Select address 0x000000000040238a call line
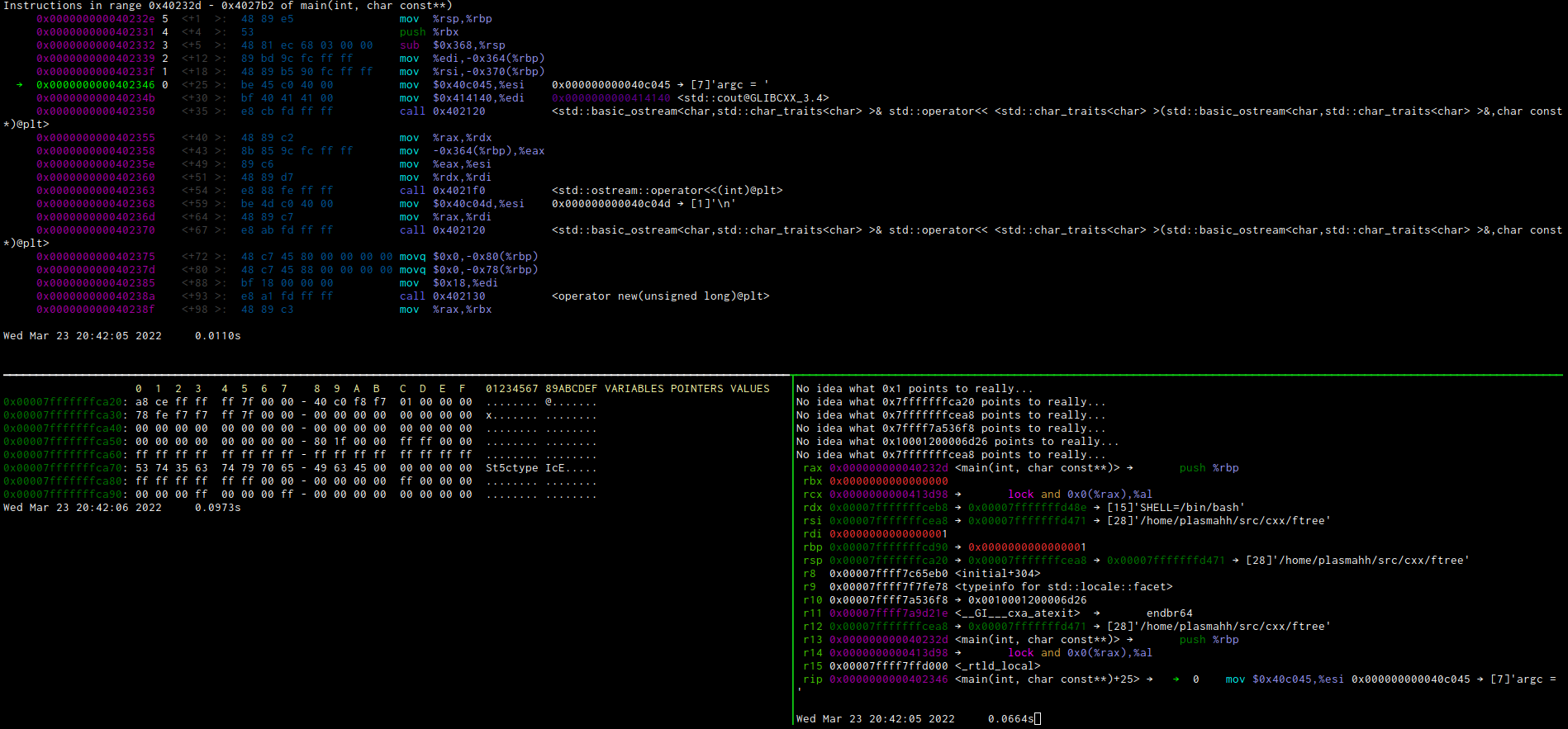The image size is (1568, 729). 403,296
